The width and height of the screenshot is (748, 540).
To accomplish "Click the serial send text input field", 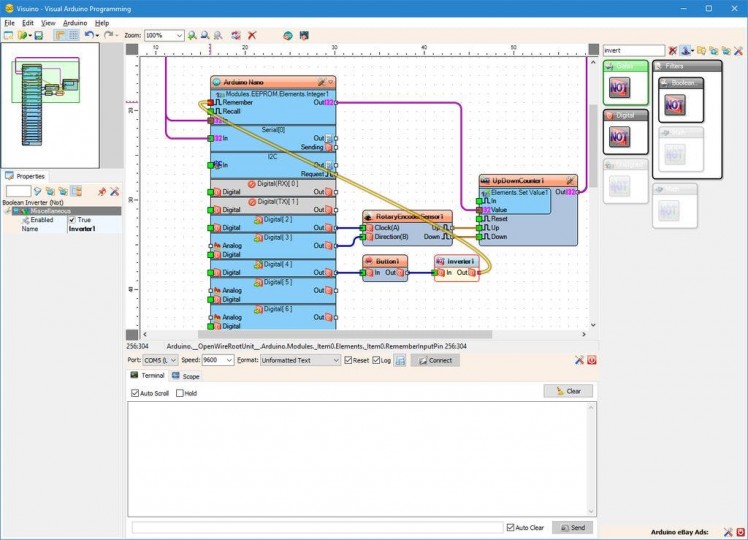I will coord(317,527).
